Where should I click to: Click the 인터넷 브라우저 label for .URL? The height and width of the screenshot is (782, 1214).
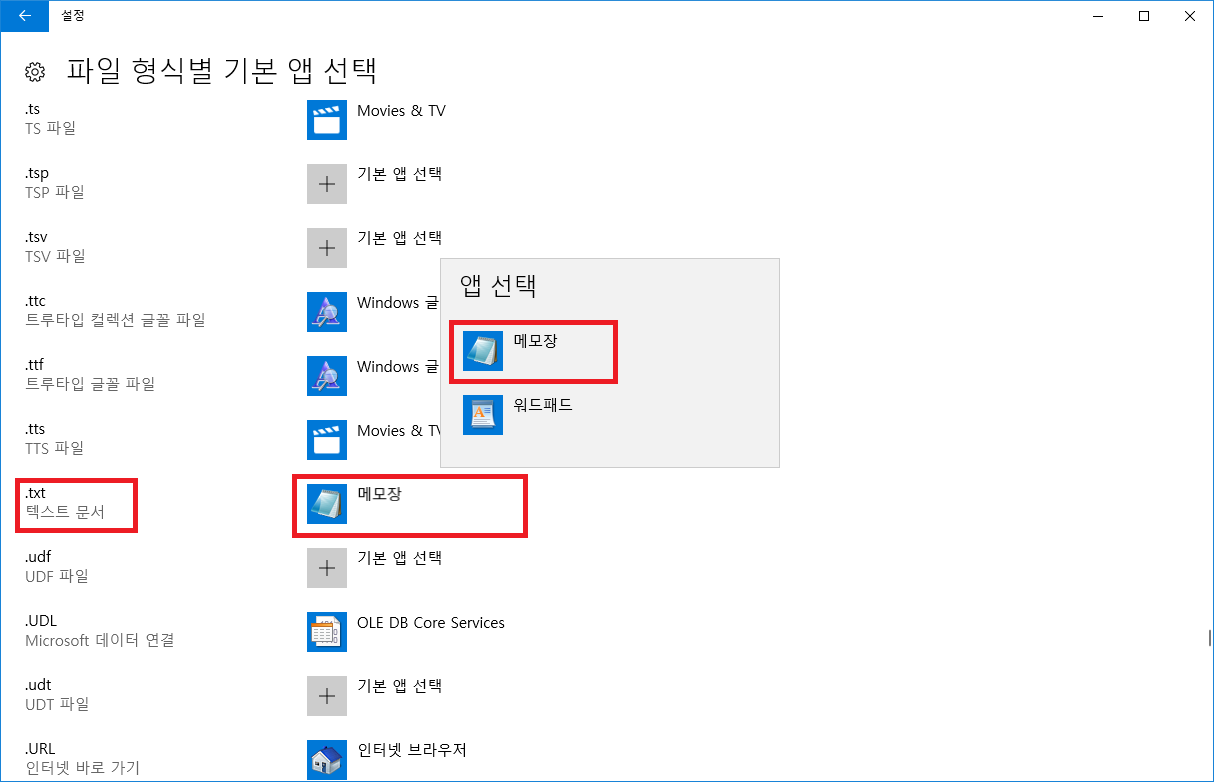click(412, 750)
